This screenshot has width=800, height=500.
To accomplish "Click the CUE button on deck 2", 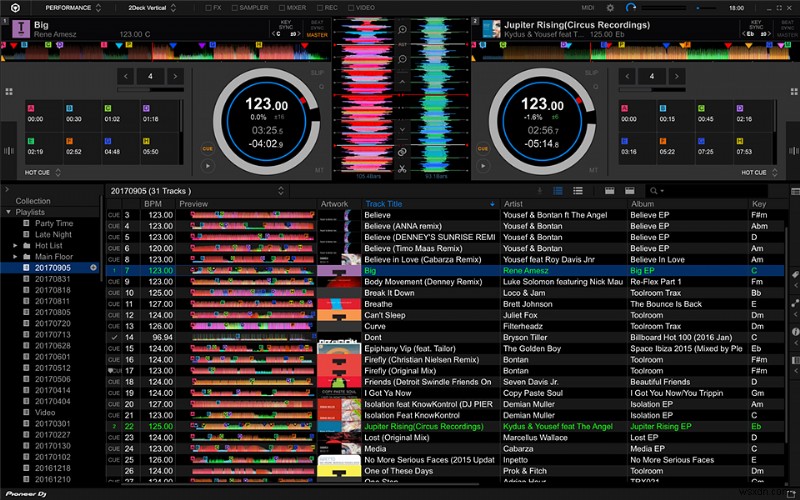I will (x=483, y=148).
